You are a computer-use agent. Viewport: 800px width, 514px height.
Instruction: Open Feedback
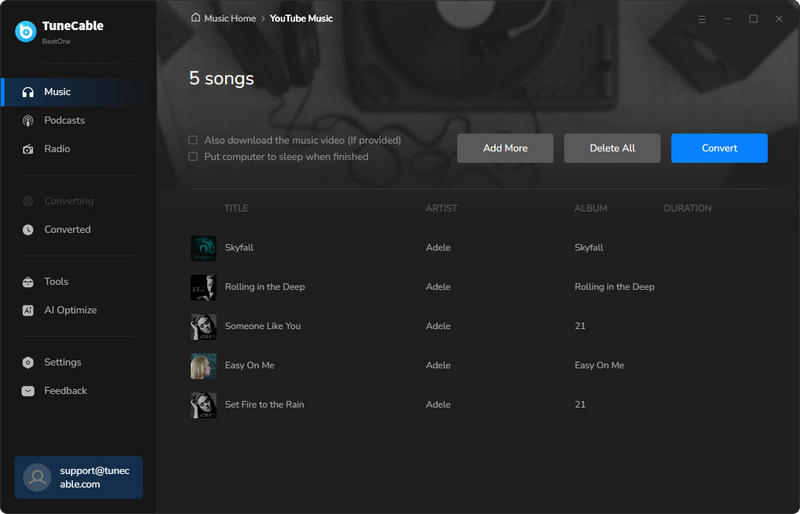coord(78,391)
